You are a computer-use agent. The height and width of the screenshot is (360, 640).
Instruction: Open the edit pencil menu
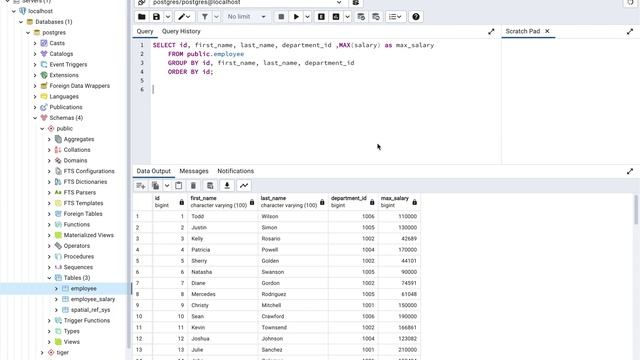[184, 17]
